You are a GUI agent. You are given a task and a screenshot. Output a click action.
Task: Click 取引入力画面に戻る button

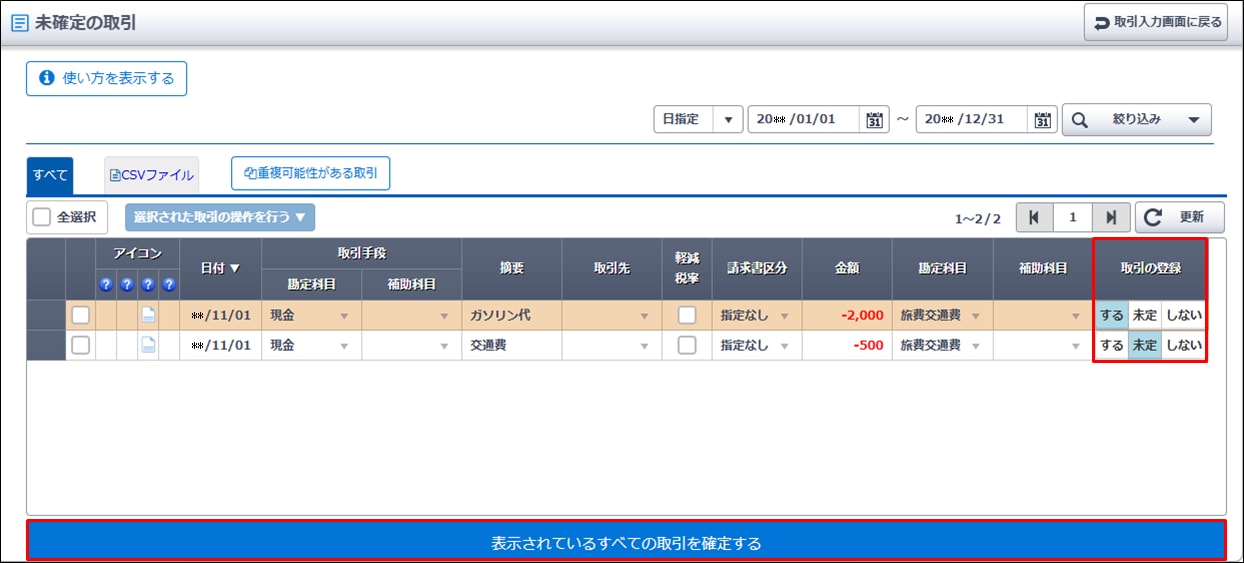(1155, 22)
